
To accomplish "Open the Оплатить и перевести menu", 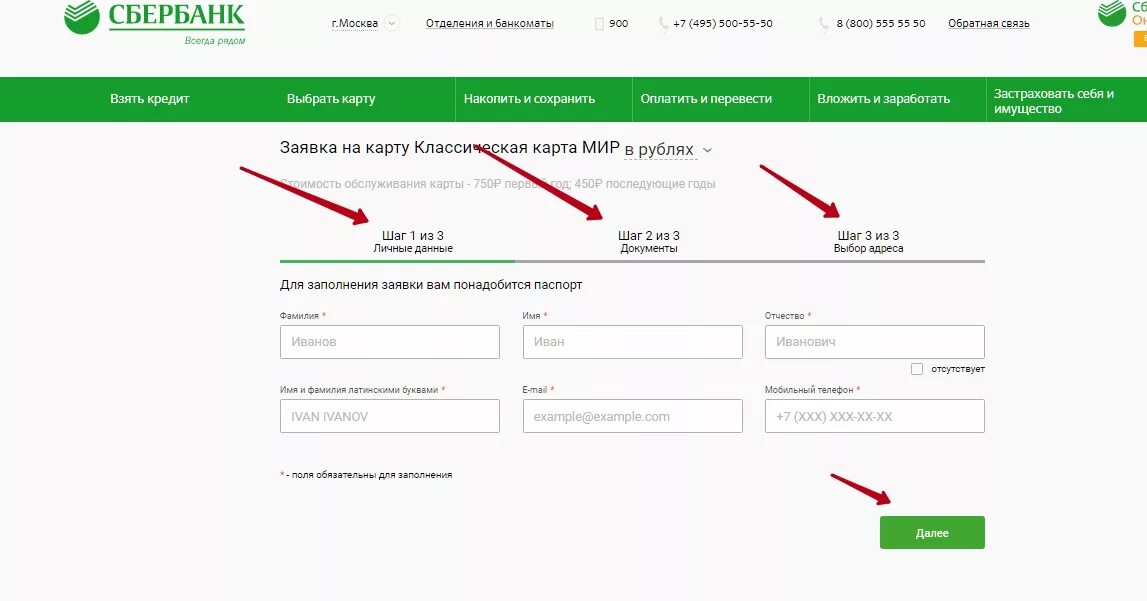I will click(706, 99).
